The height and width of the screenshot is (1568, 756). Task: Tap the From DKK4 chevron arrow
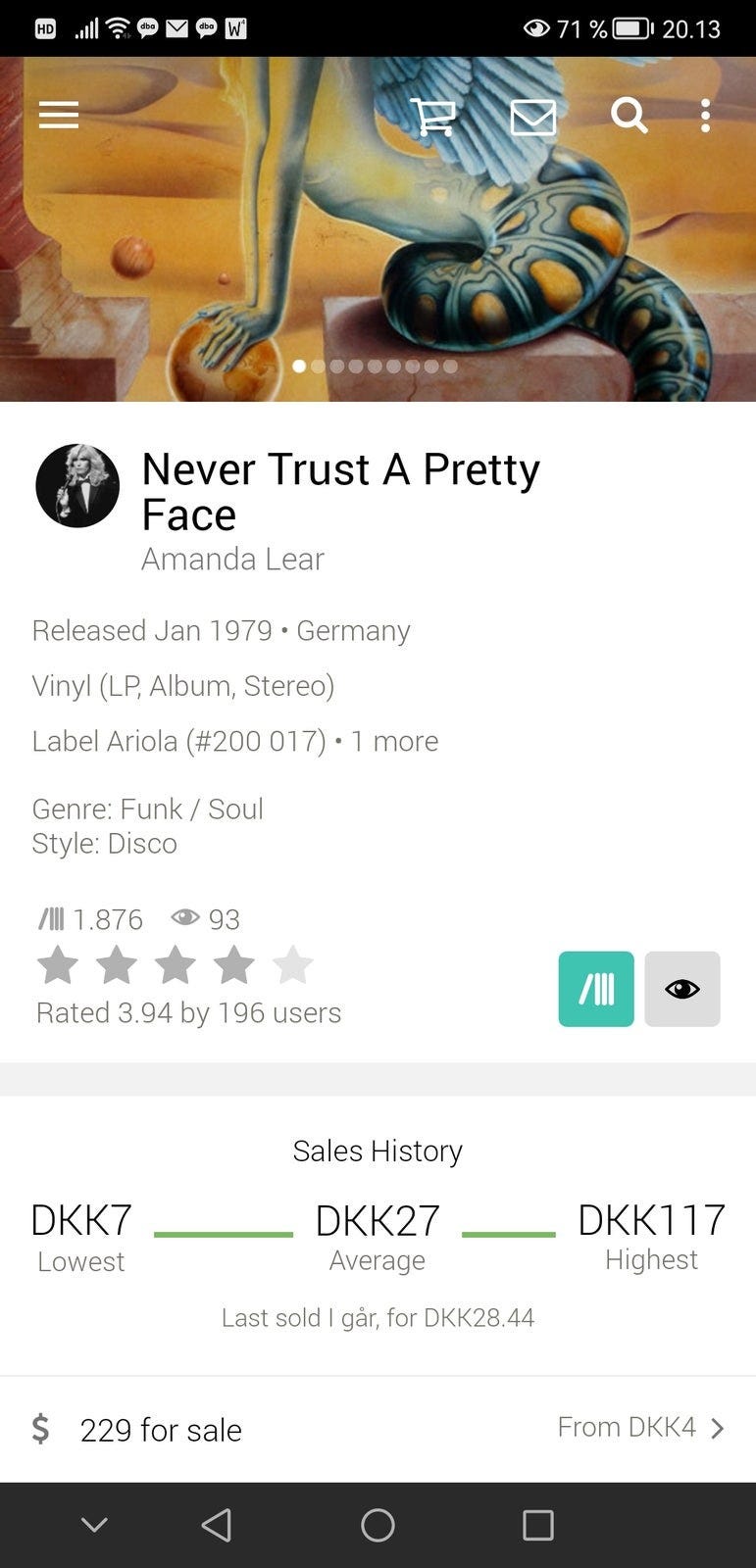tap(718, 1428)
